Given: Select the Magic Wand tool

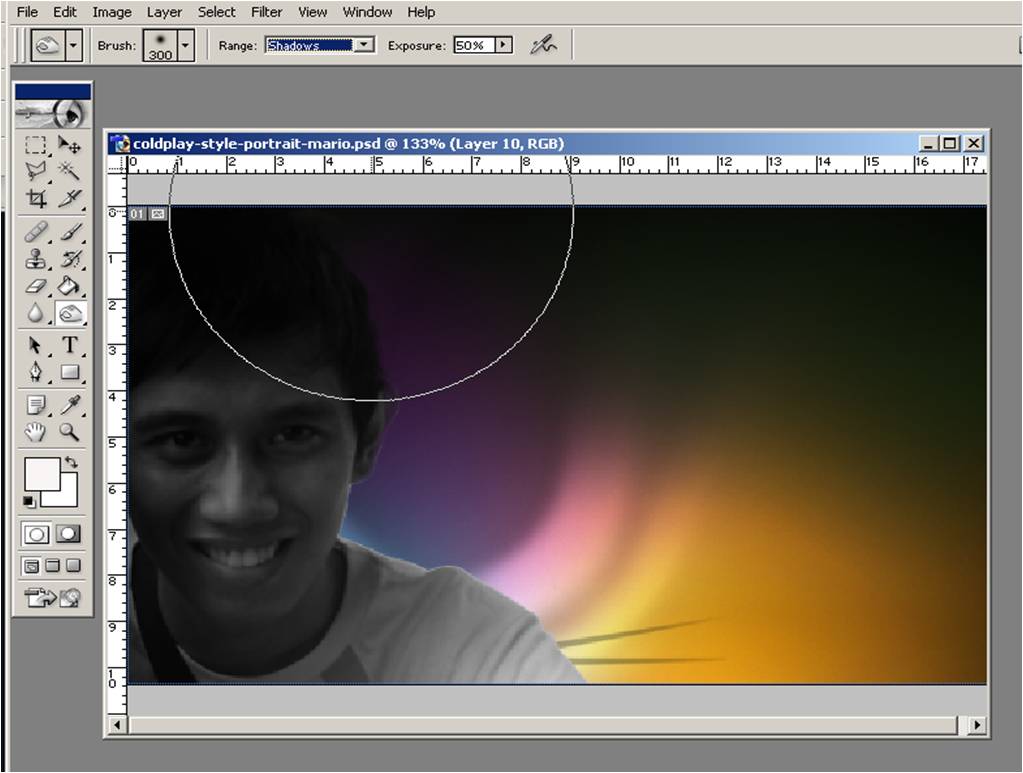Looking at the screenshot, I should (69, 171).
